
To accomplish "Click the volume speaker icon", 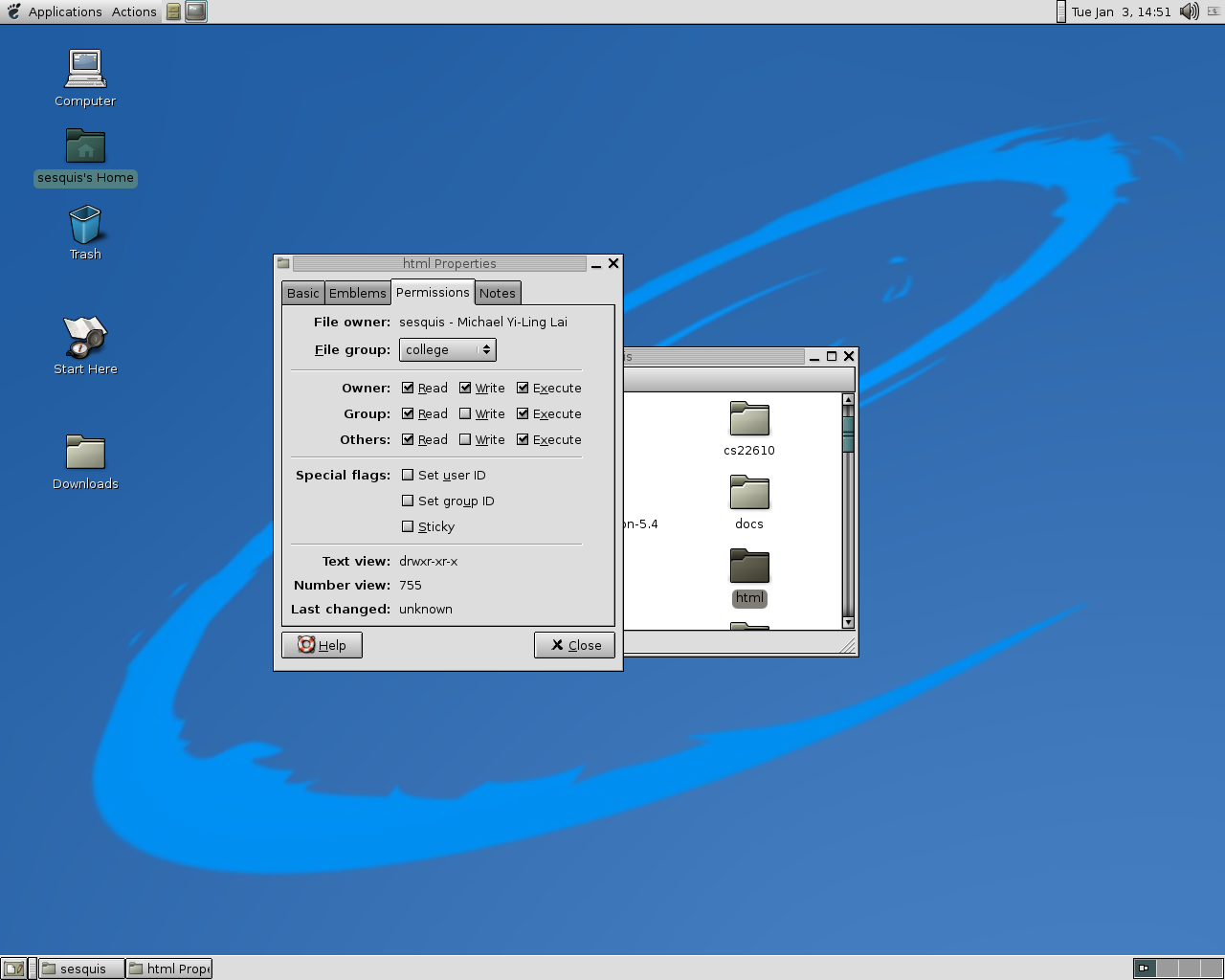I will click(1189, 11).
